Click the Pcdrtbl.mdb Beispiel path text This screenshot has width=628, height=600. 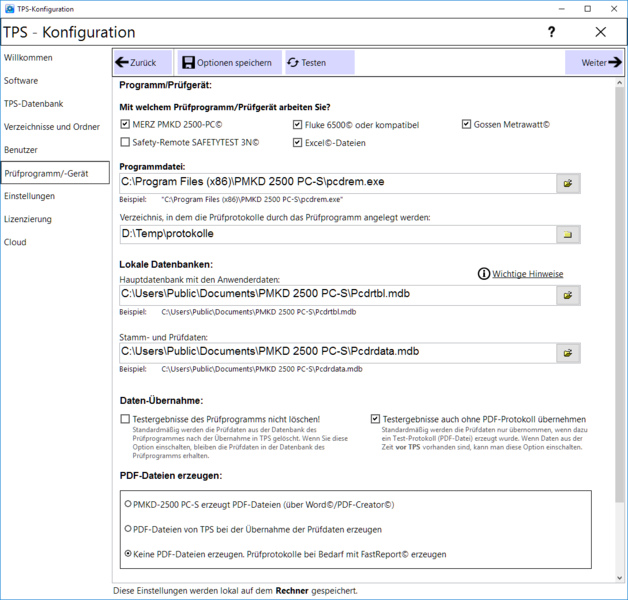(259, 312)
